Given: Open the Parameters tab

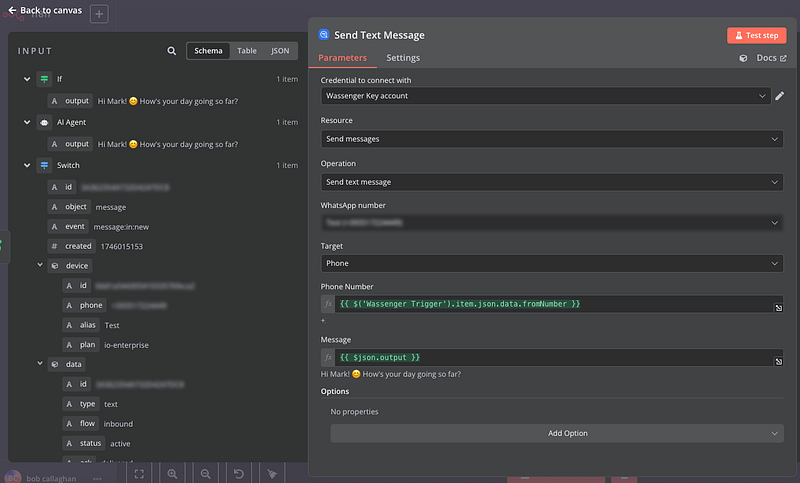Looking at the screenshot, I should (342, 58).
